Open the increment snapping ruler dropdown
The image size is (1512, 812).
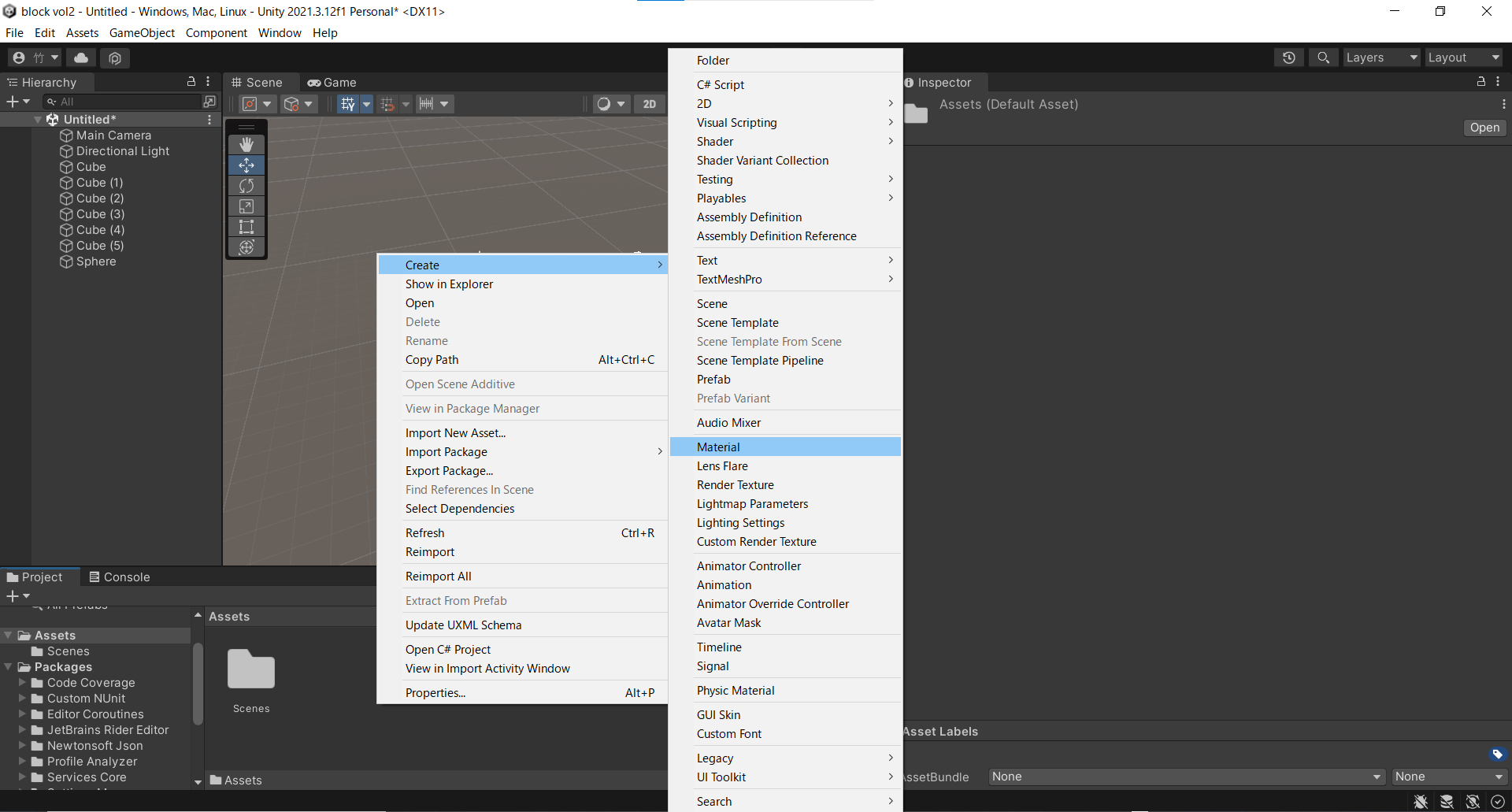click(x=435, y=104)
